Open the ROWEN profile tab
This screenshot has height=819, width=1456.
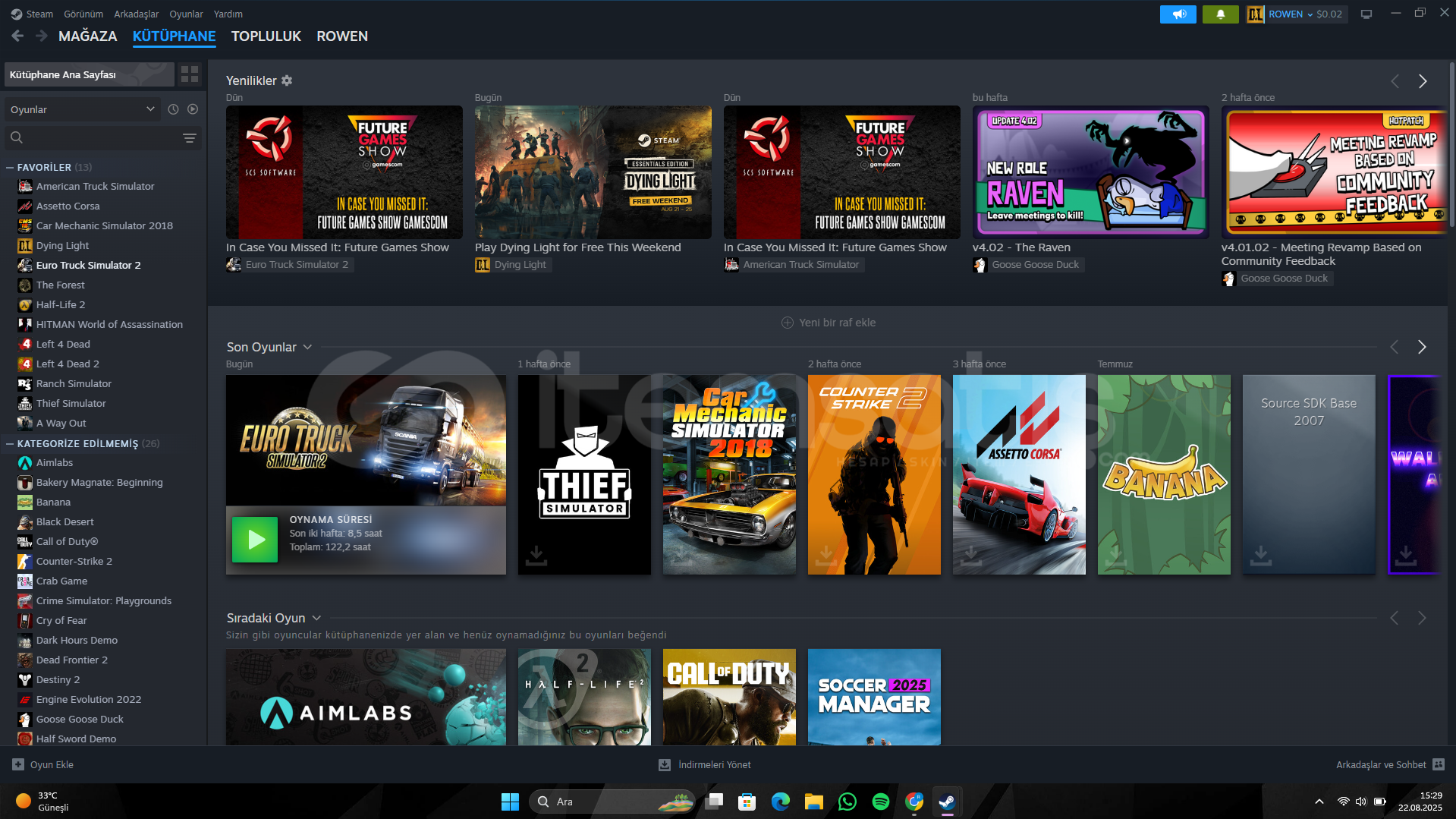342,36
